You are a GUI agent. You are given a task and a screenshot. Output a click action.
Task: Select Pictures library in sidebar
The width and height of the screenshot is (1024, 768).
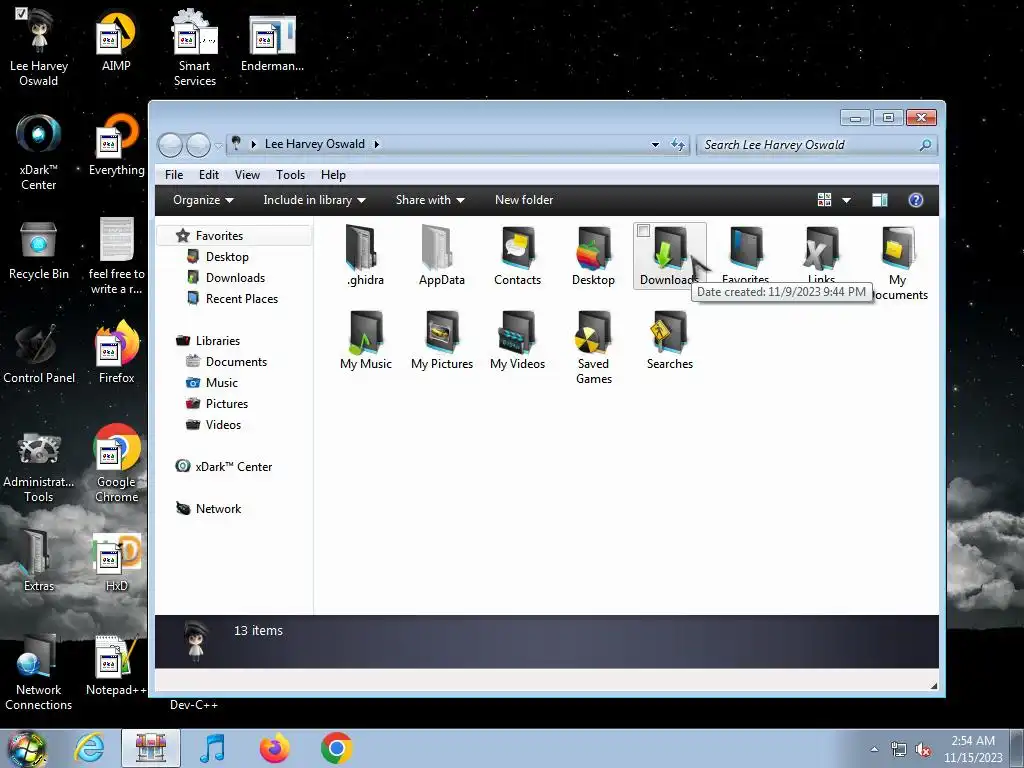click(227, 404)
